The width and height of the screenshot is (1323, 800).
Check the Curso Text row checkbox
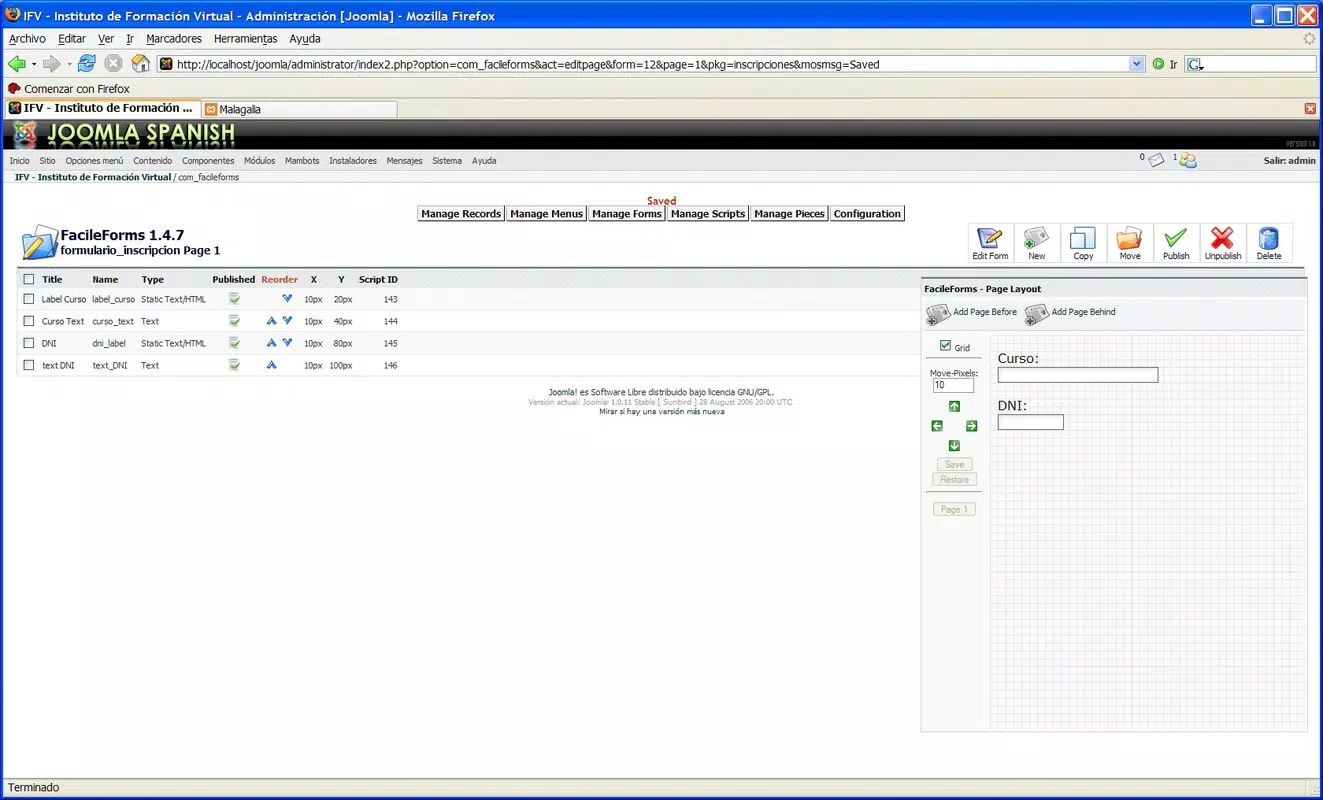point(29,321)
